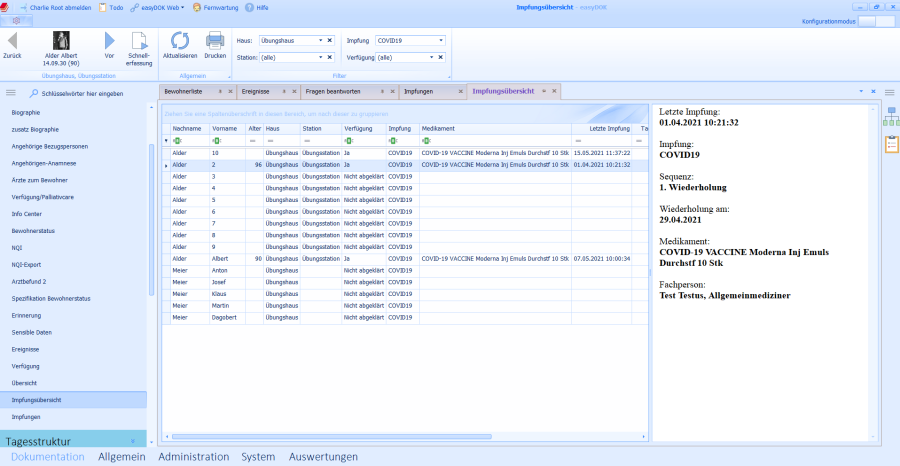Open the Hilfe help icon
This screenshot has width=900, height=466.
257,7
